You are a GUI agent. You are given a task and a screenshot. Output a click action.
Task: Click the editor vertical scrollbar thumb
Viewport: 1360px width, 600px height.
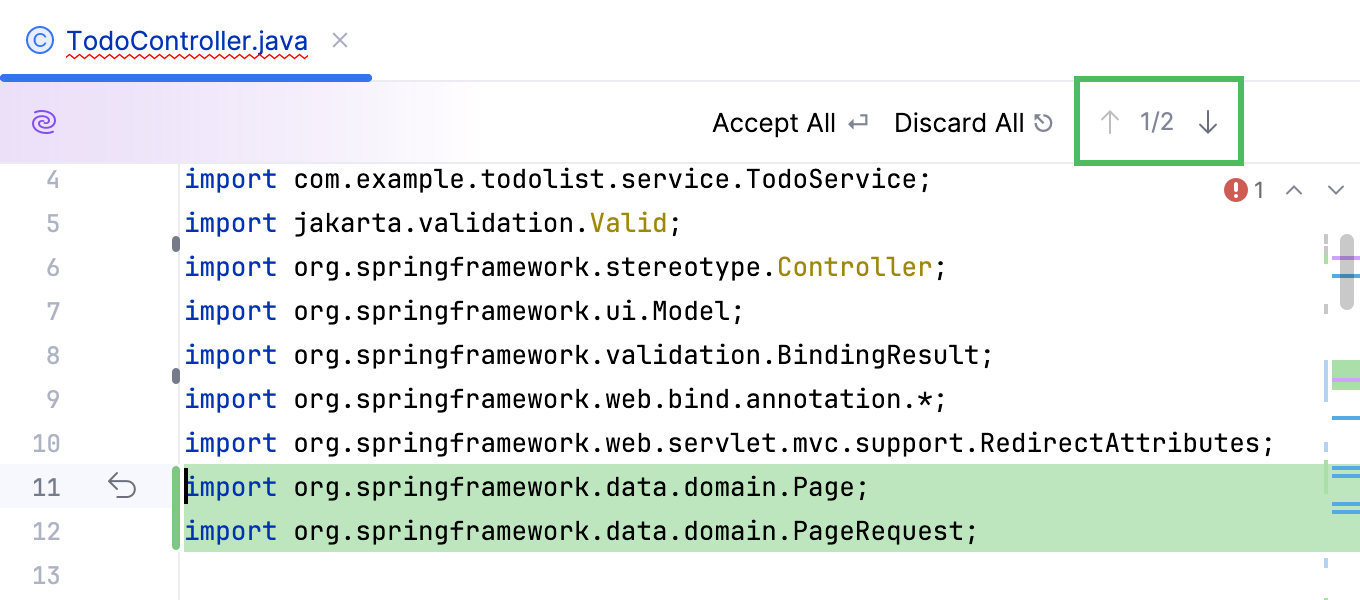pos(1347,272)
